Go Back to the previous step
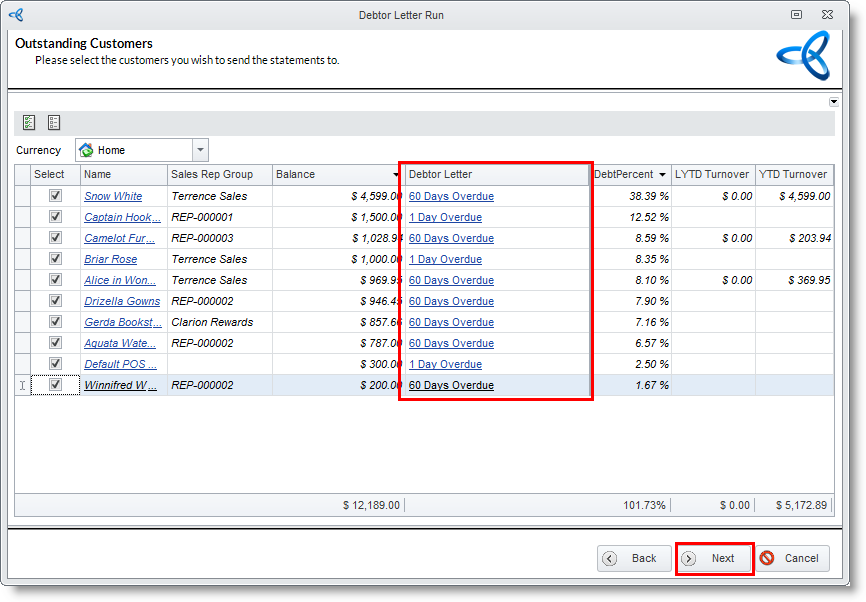 [x=634, y=558]
